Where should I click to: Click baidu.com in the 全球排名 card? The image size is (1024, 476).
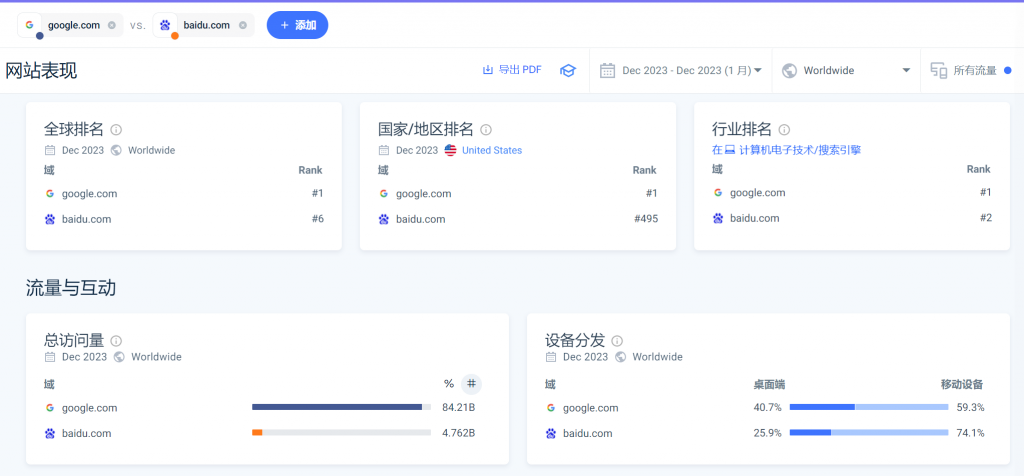86,219
